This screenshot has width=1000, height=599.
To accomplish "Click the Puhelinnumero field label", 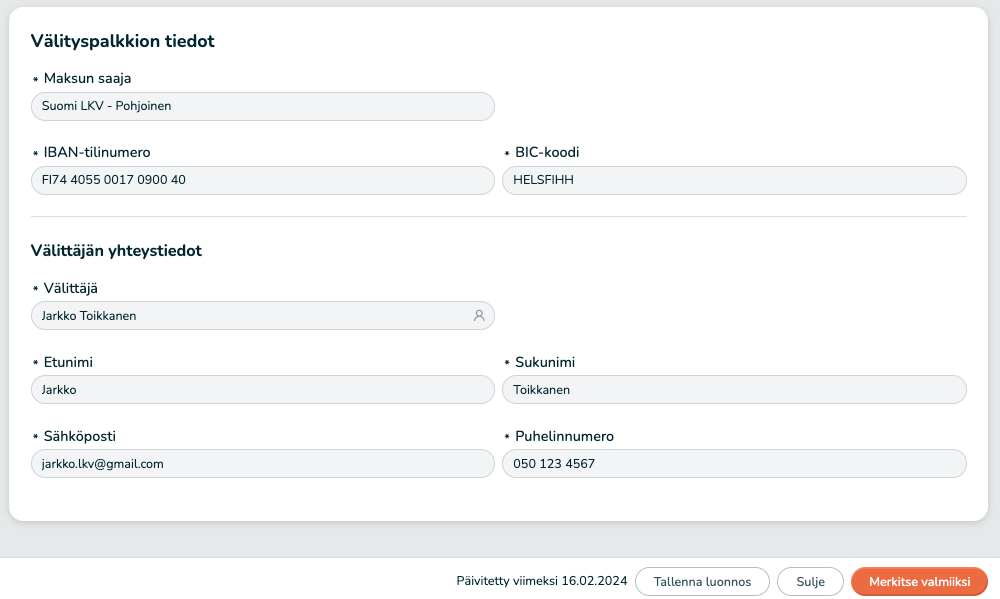I will 564,437.
